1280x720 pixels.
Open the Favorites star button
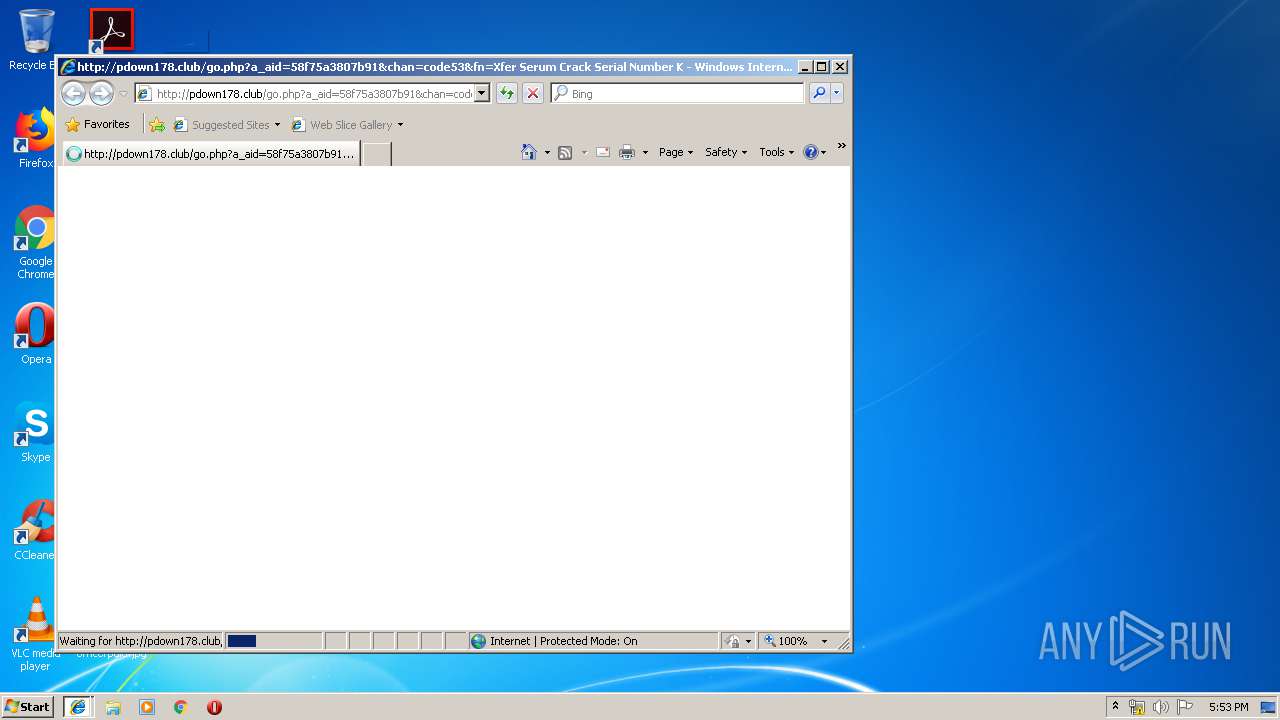tap(97, 125)
